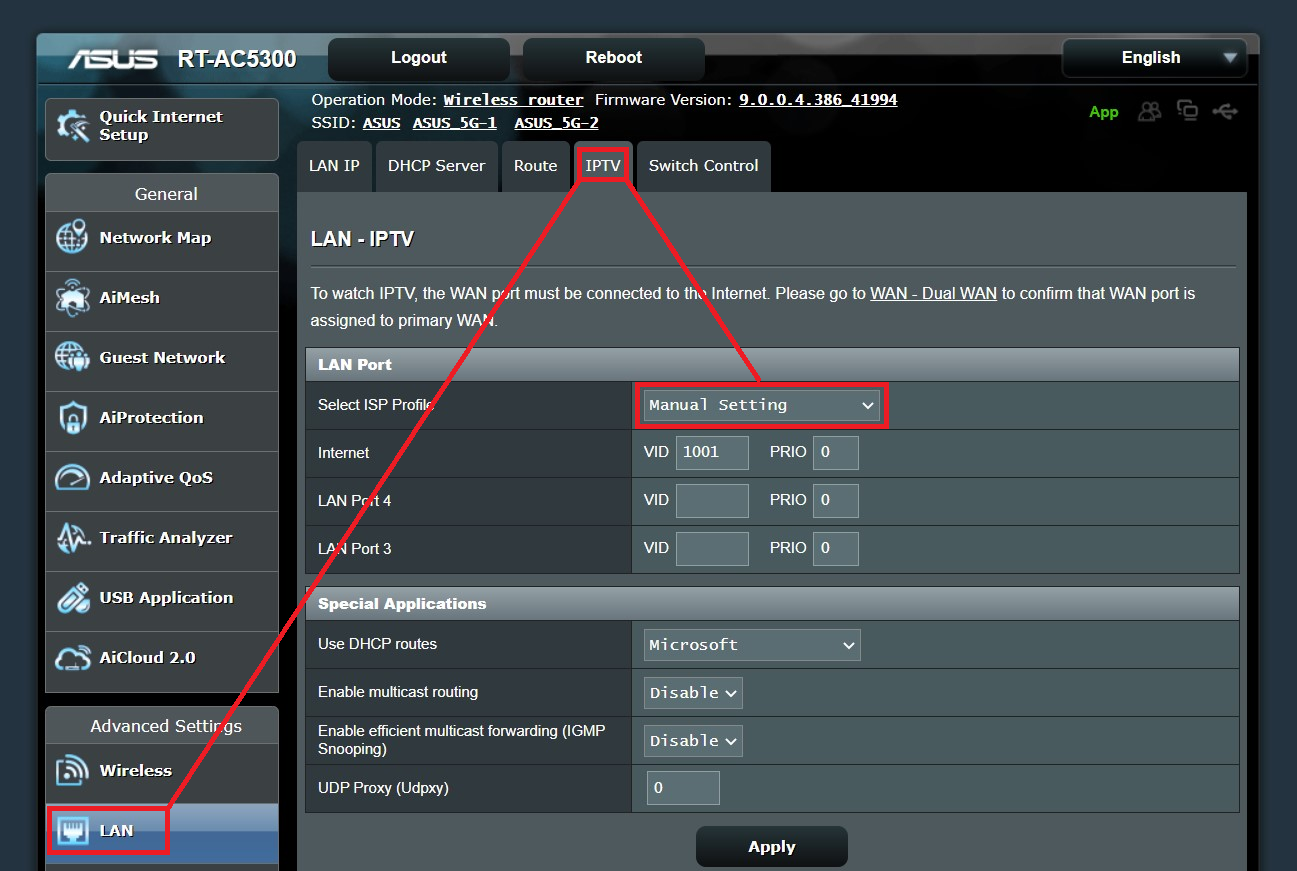Click the AiProtection shield icon
The image size is (1297, 871).
(x=73, y=418)
